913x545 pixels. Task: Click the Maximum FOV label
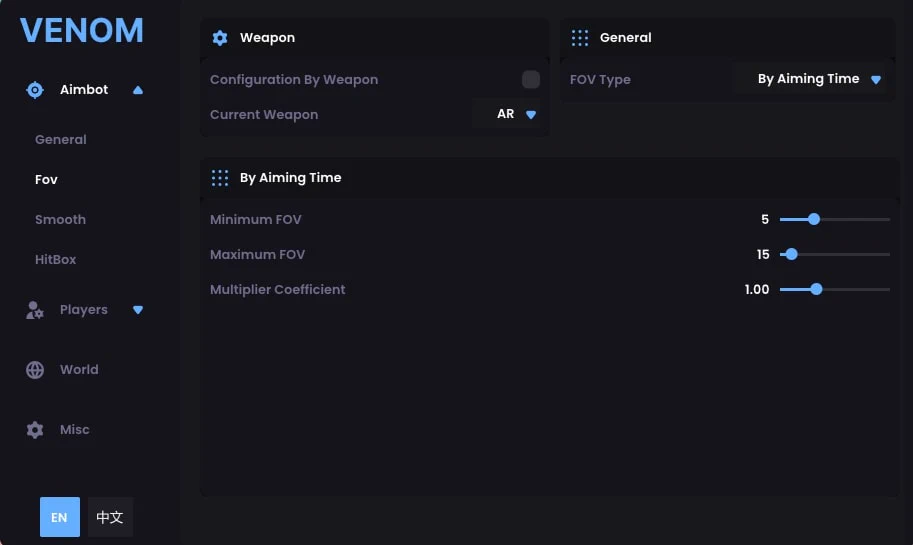257,254
